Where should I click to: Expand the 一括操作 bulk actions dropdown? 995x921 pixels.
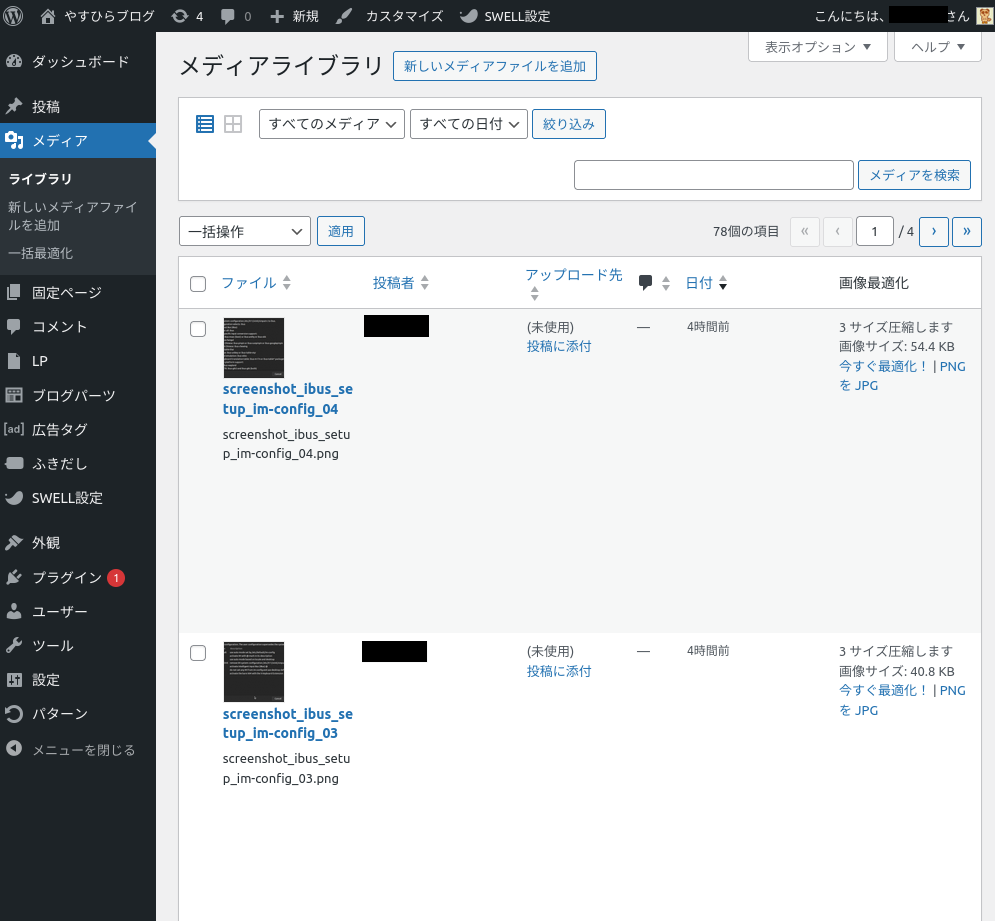point(244,231)
